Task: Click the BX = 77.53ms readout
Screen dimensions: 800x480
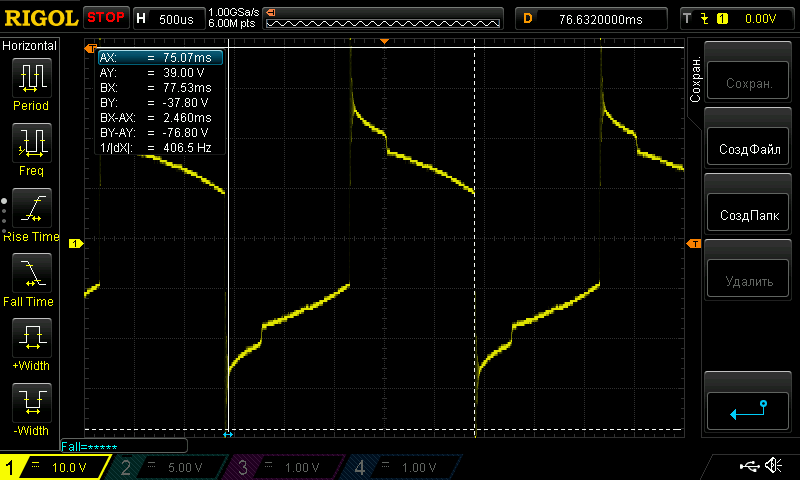Action: tap(156, 88)
